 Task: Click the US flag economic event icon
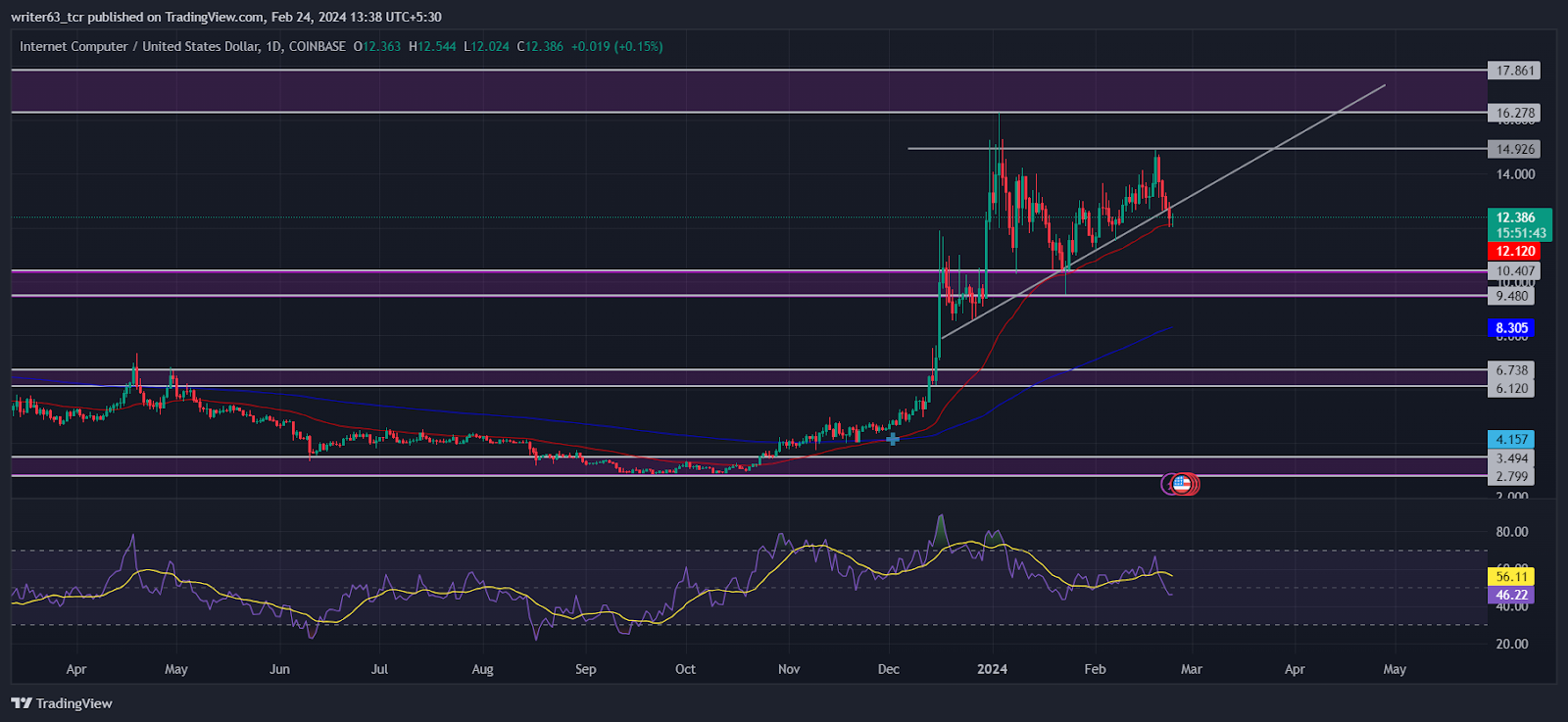point(1181,483)
